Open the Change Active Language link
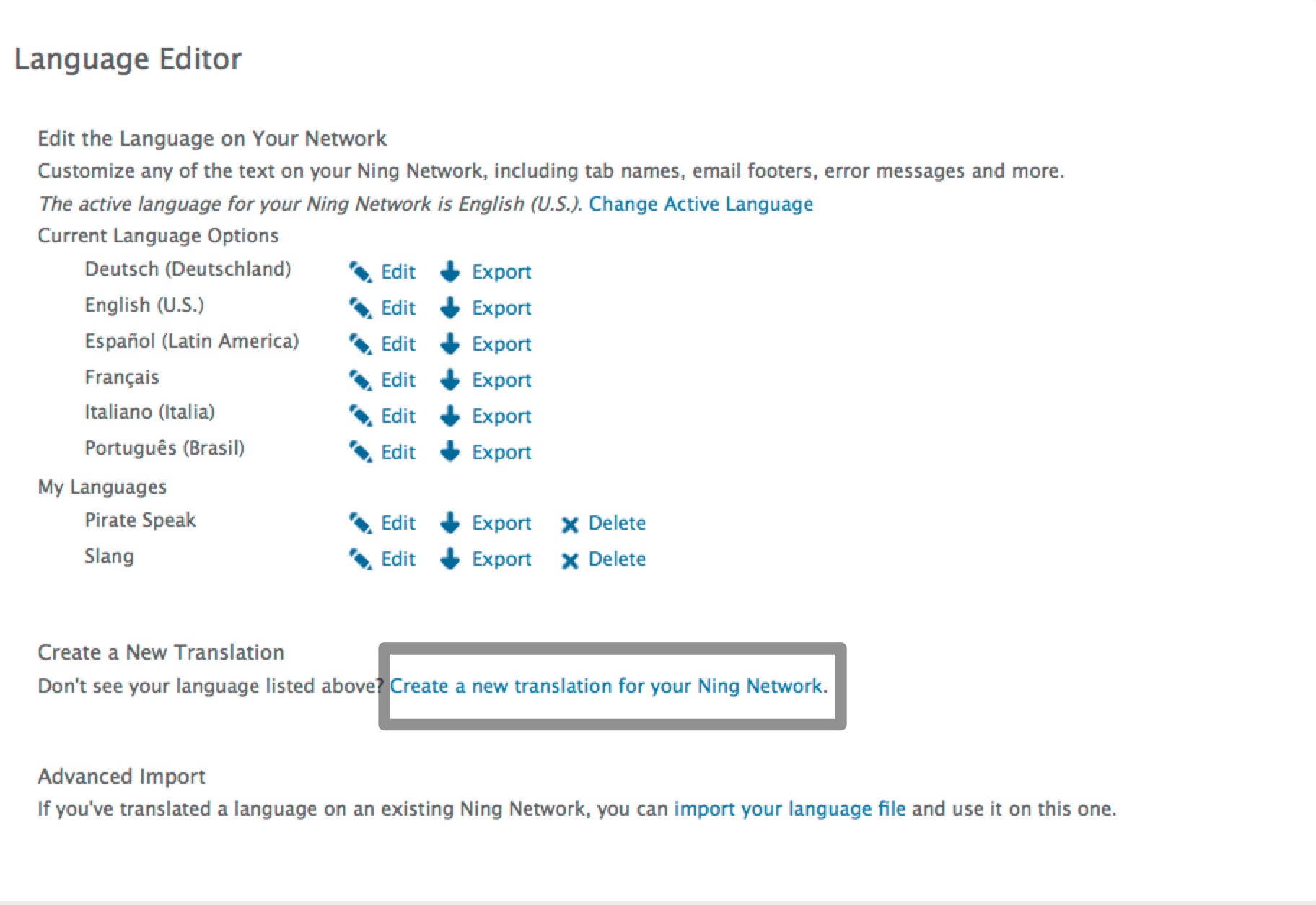 pyautogui.click(x=701, y=204)
